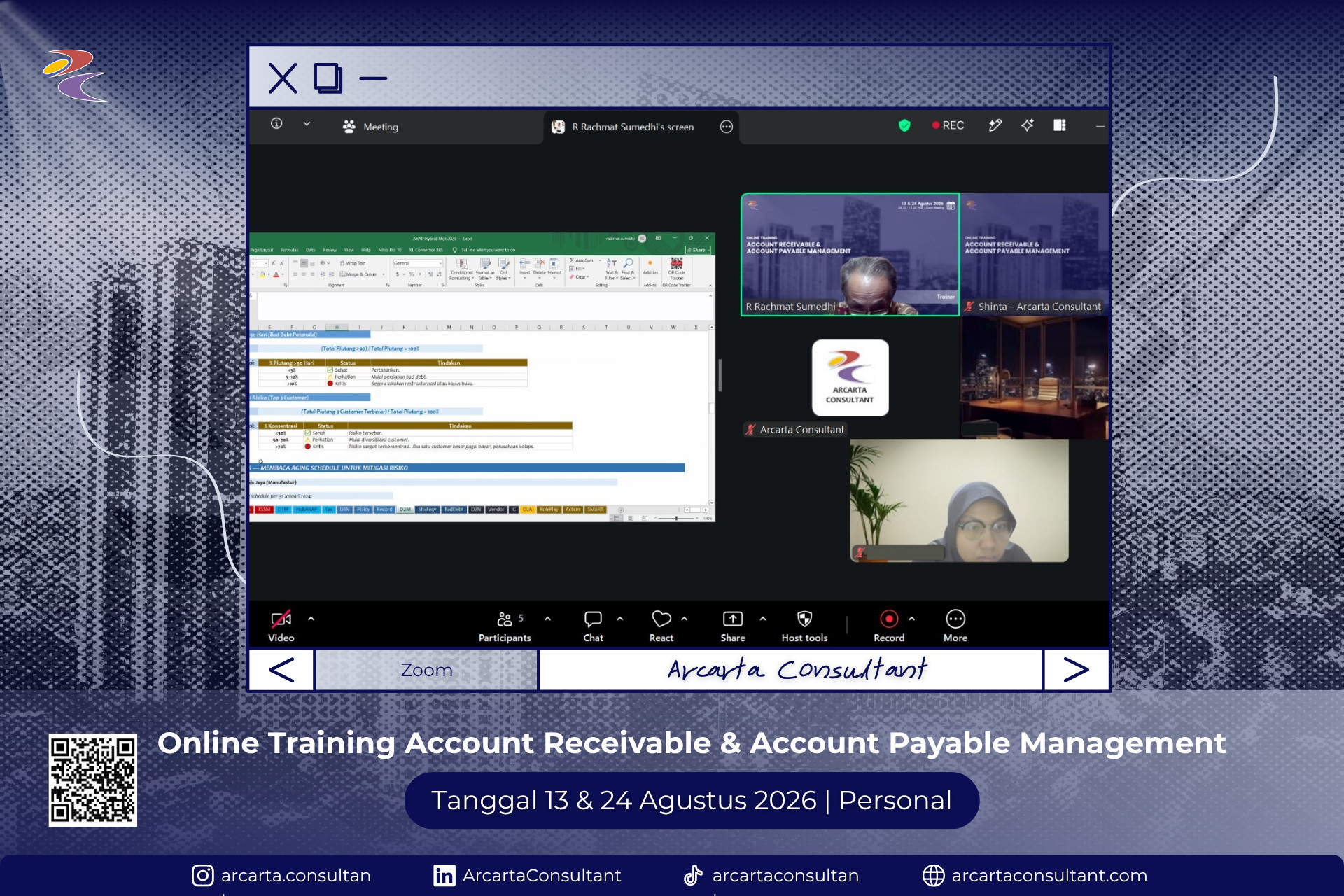
Task: Switch to the Strategy sheet tab
Action: click(427, 510)
